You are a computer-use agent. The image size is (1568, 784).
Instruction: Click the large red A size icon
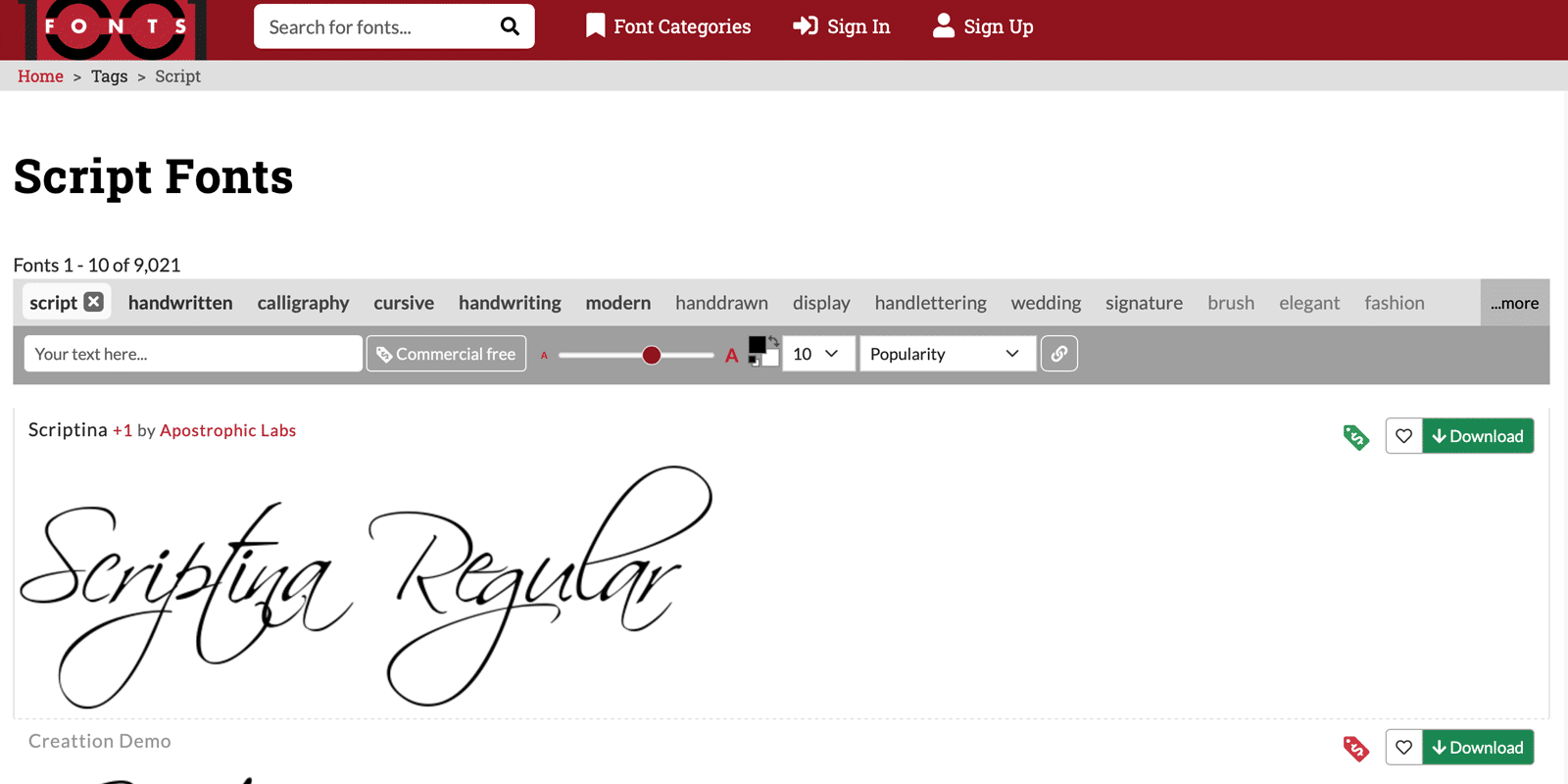(731, 356)
